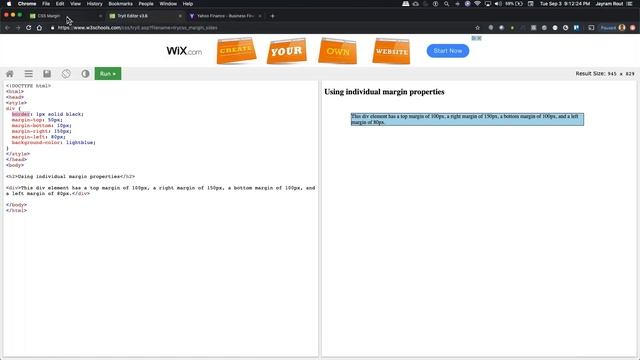Viewport: 640px width, 360px height.
Task: Open the Notification Center icon
Action: tap(629, 4)
